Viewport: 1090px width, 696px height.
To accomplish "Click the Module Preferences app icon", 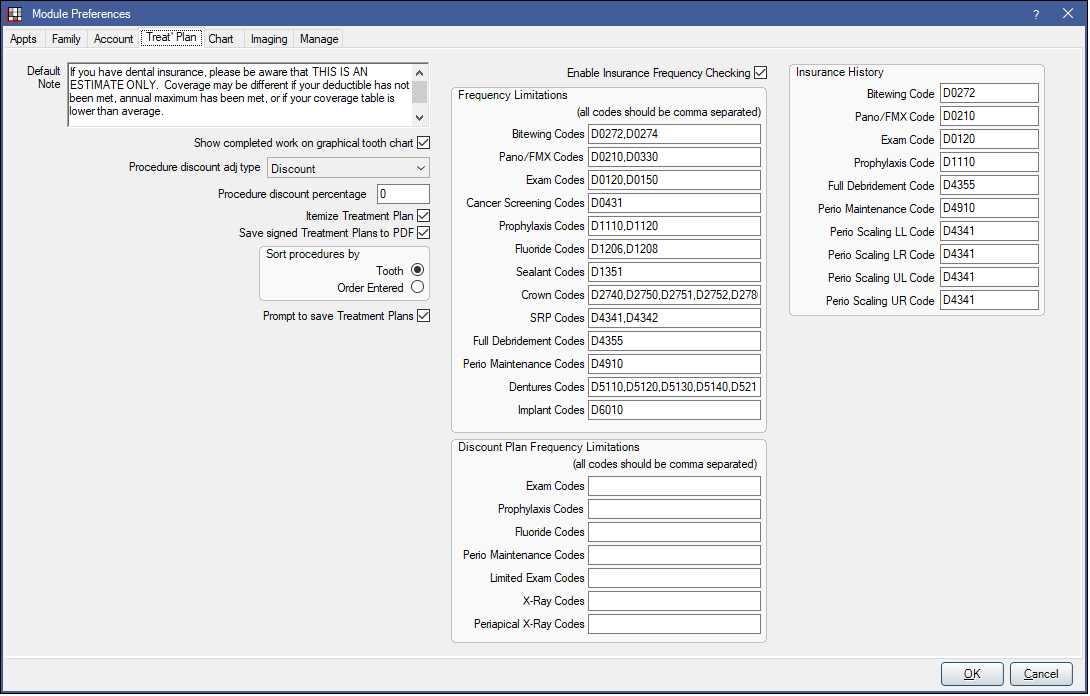I will (15, 14).
